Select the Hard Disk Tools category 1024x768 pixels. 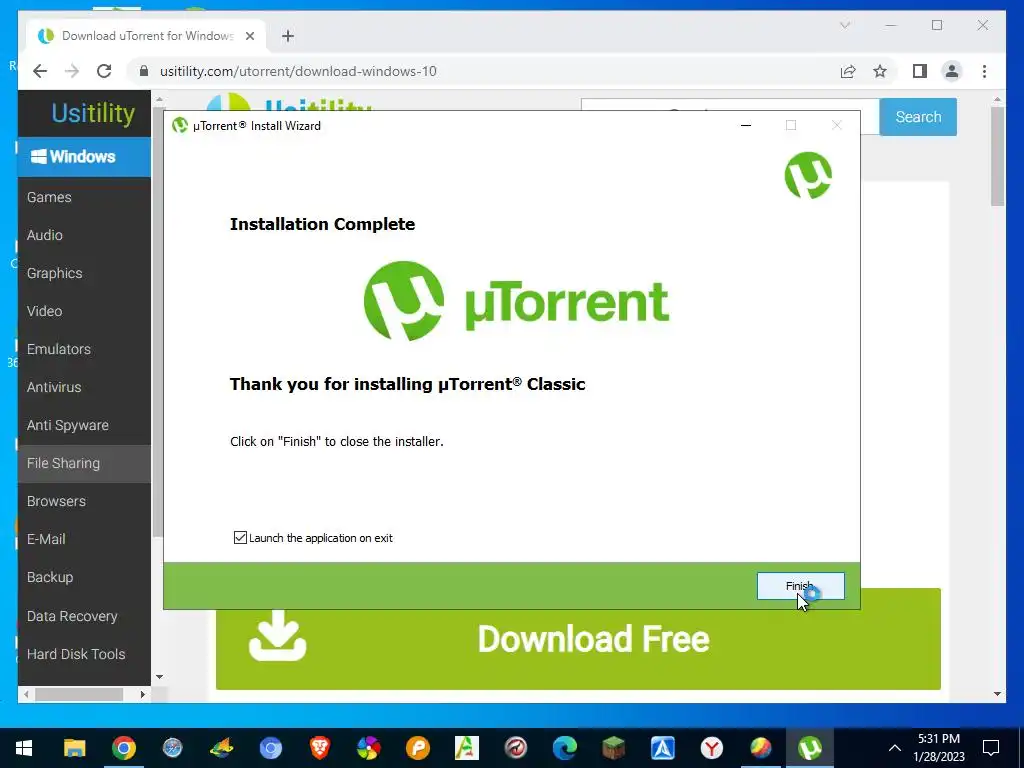pyautogui.click(x=84, y=654)
